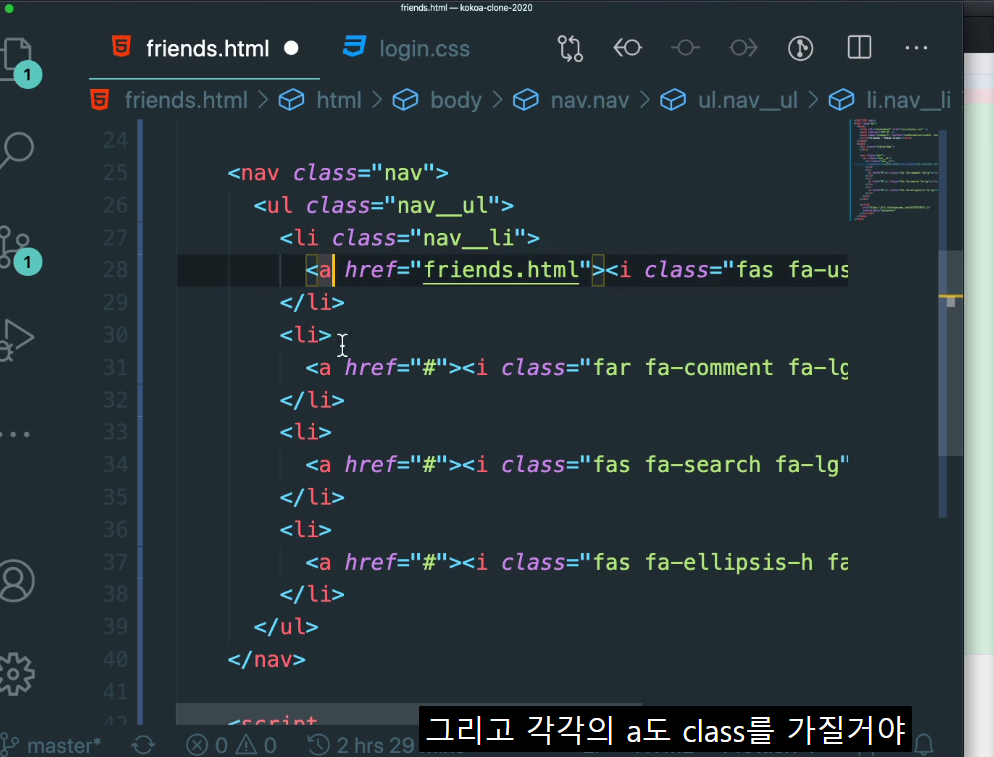Switch to the friends.html tab
Screen dimensions: 994x757
[x=207, y=49]
